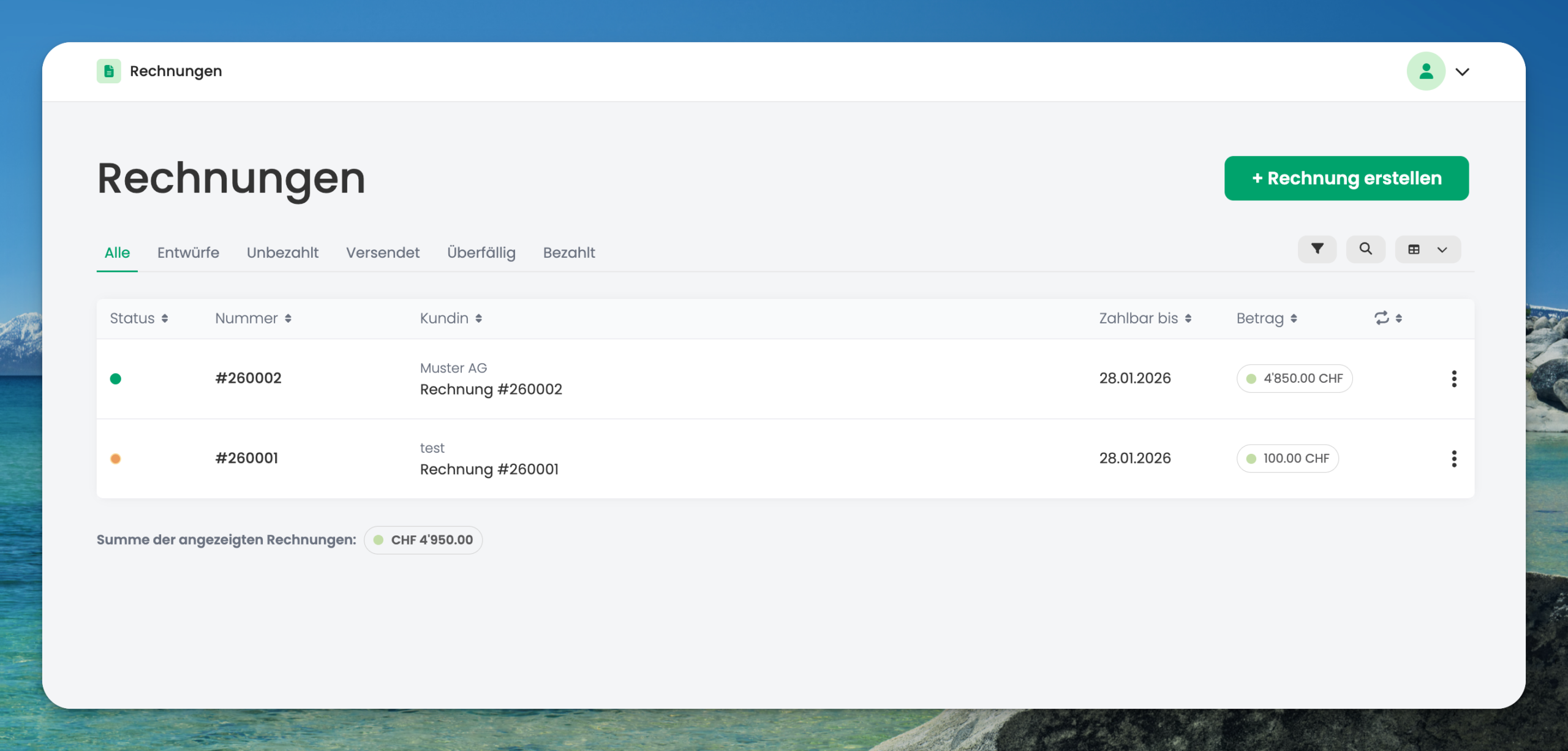Expand the account menu chevron
1568x751 pixels.
(x=1462, y=72)
